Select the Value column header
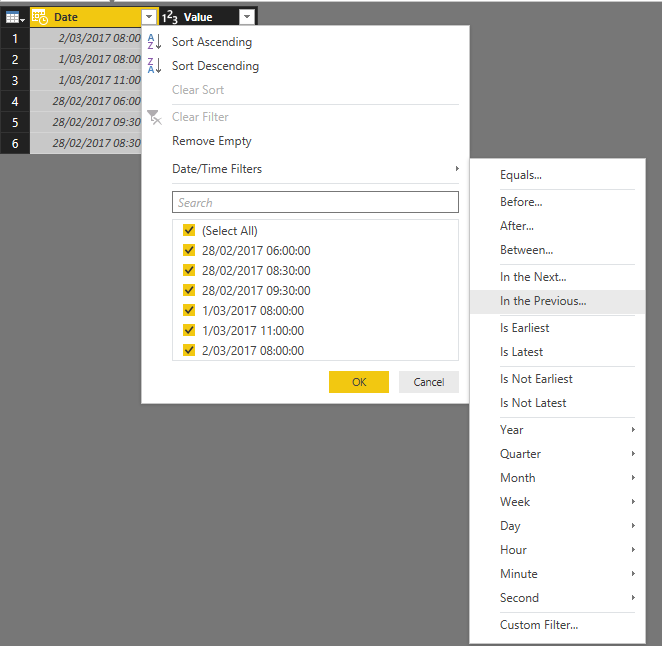Screen dimensions: 662x646 tap(209, 17)
